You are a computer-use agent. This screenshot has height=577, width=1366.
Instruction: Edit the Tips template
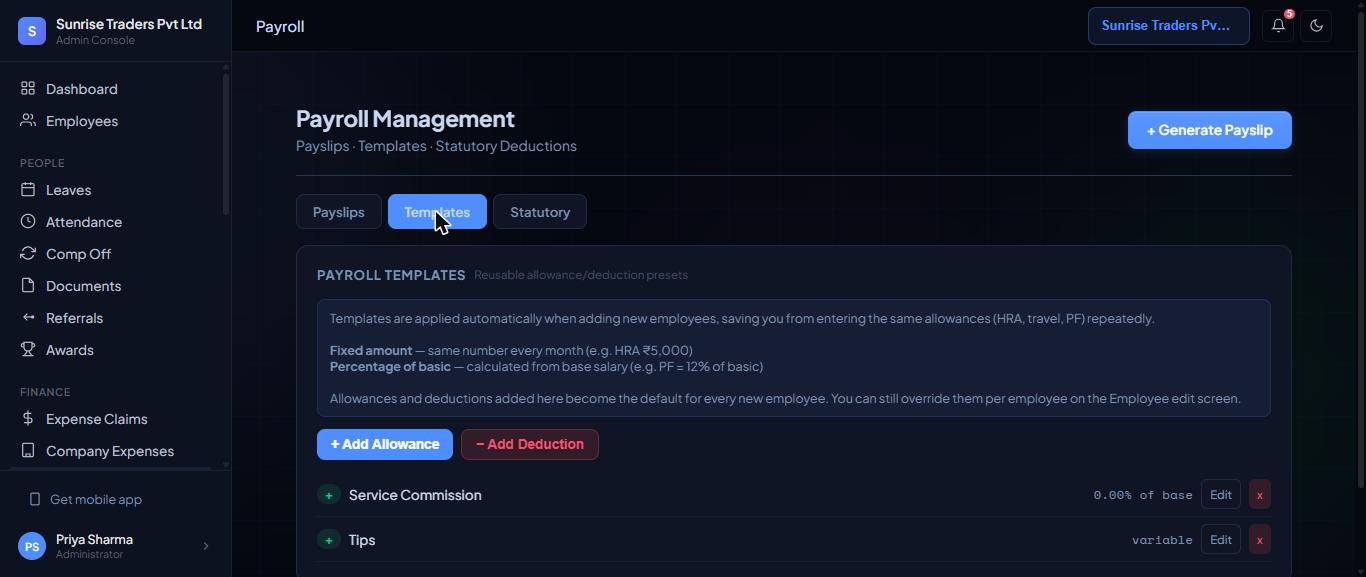tap(1221, 540)
